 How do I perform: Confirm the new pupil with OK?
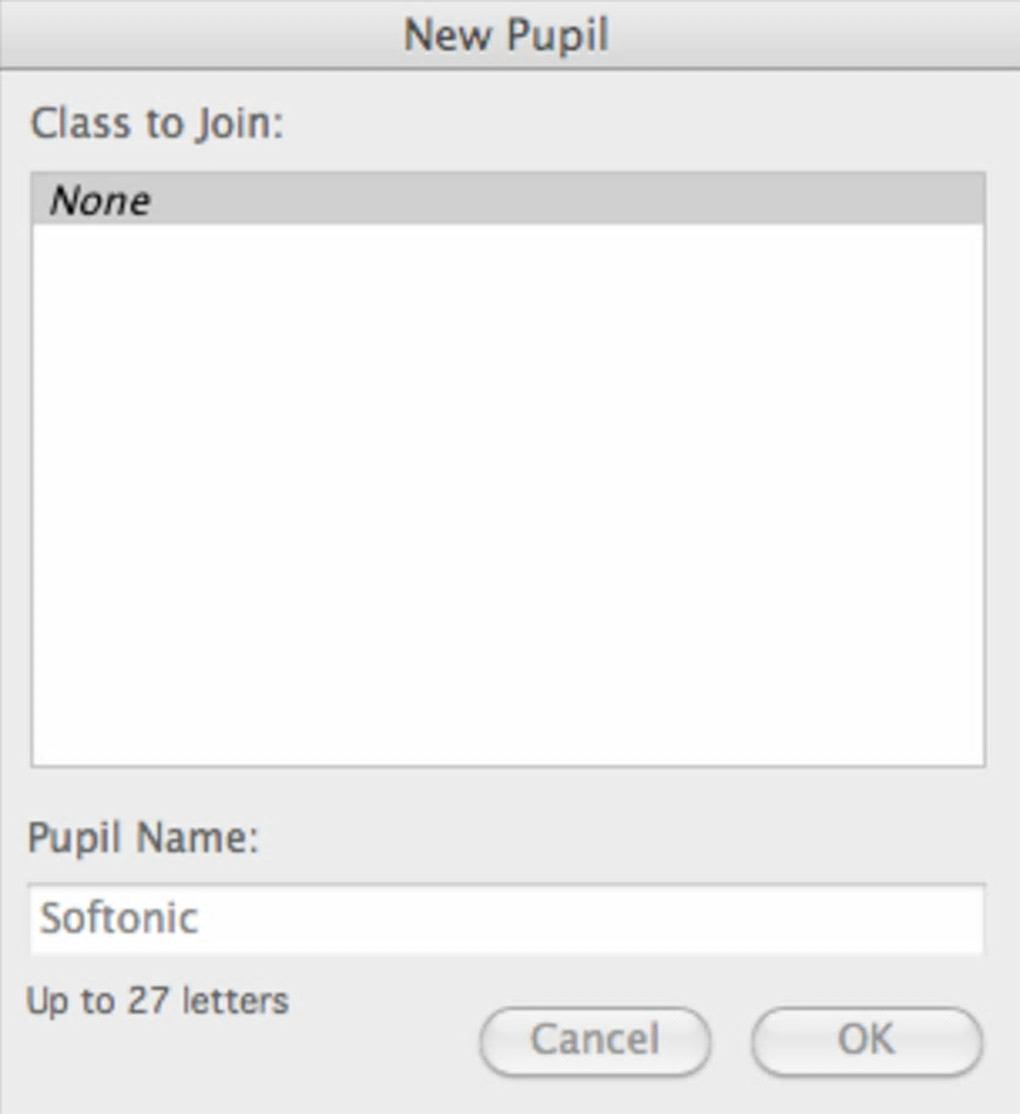click(866, 1040)
